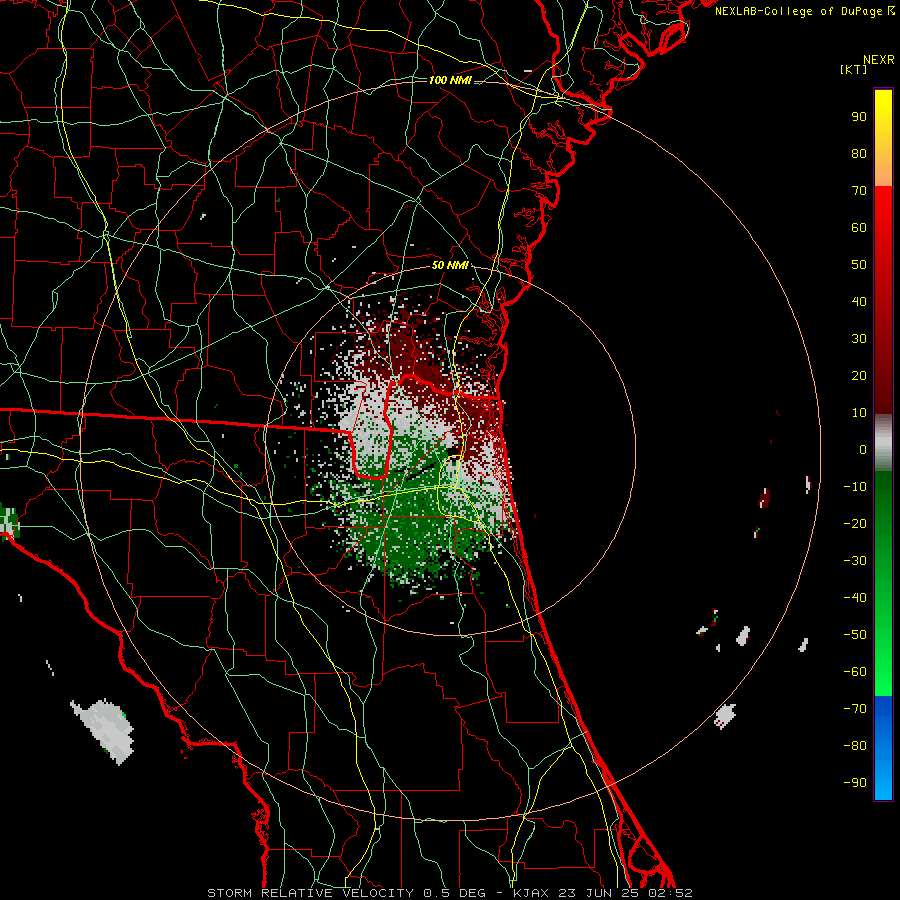Viewport: 900px width, 900px height.
Task: Click the NEXLAB-College of DuPage title text
Action: 805,11
